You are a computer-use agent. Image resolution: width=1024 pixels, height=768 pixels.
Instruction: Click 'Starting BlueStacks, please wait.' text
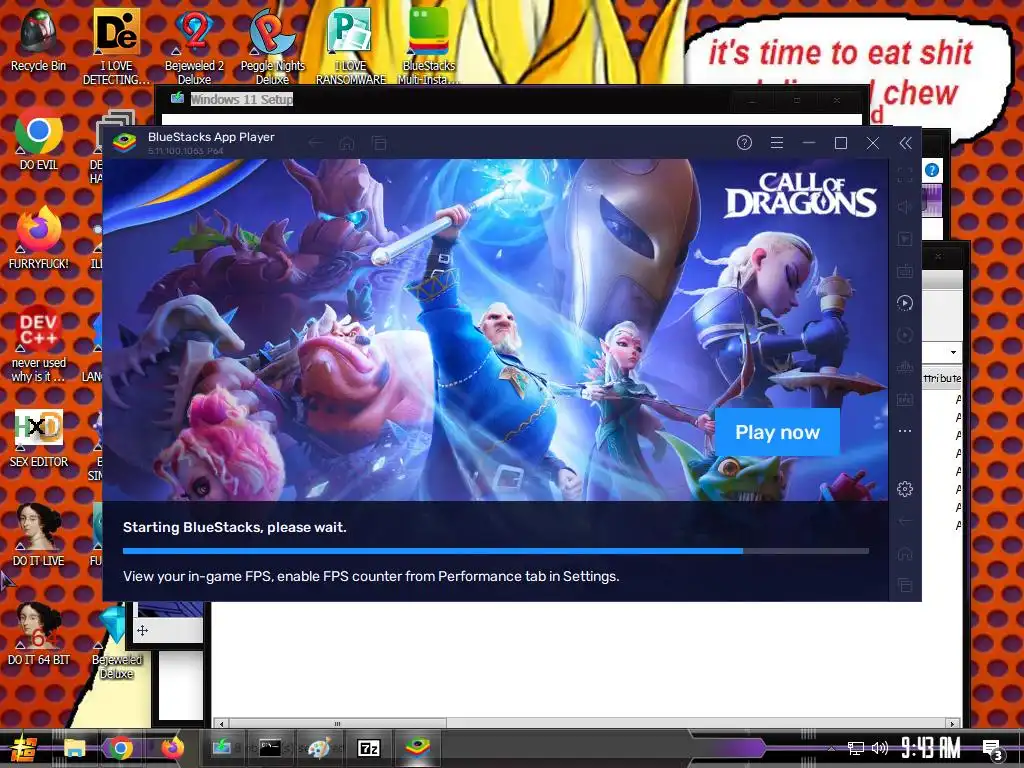[x=234, y=527]
